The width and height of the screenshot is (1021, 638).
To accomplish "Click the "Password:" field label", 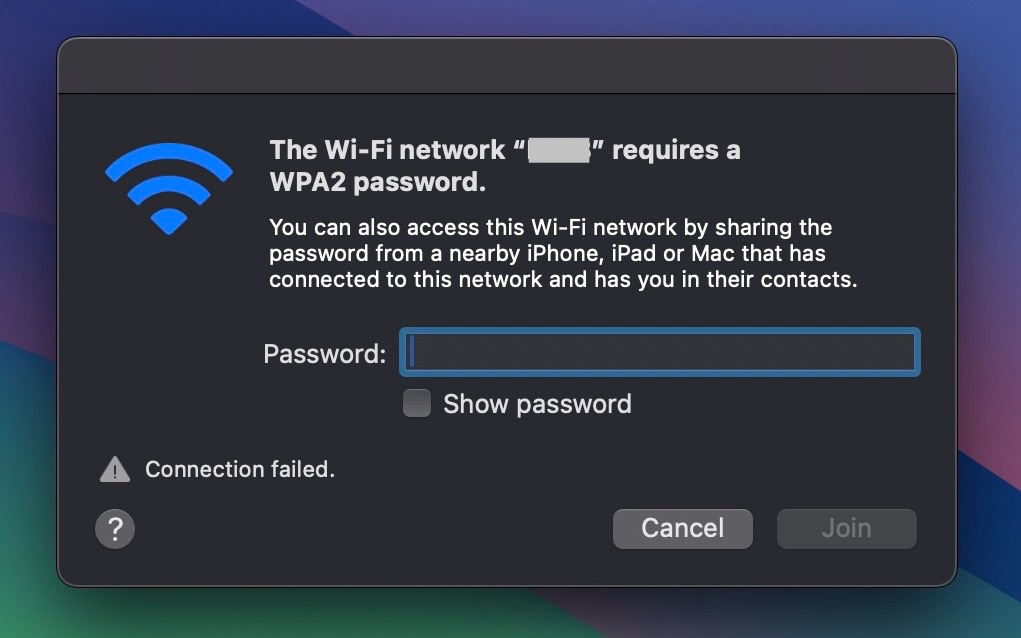I will point(324,353).
